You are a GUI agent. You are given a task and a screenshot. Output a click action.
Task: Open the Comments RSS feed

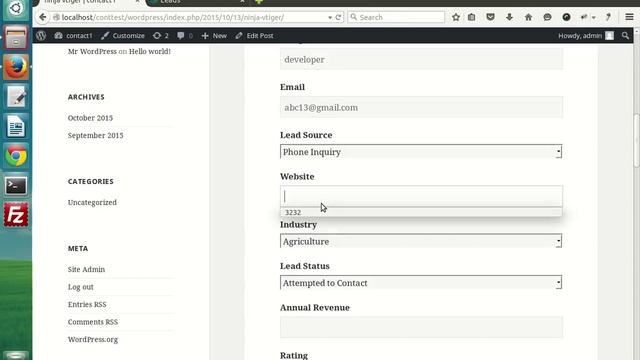[x=93, y=322]
